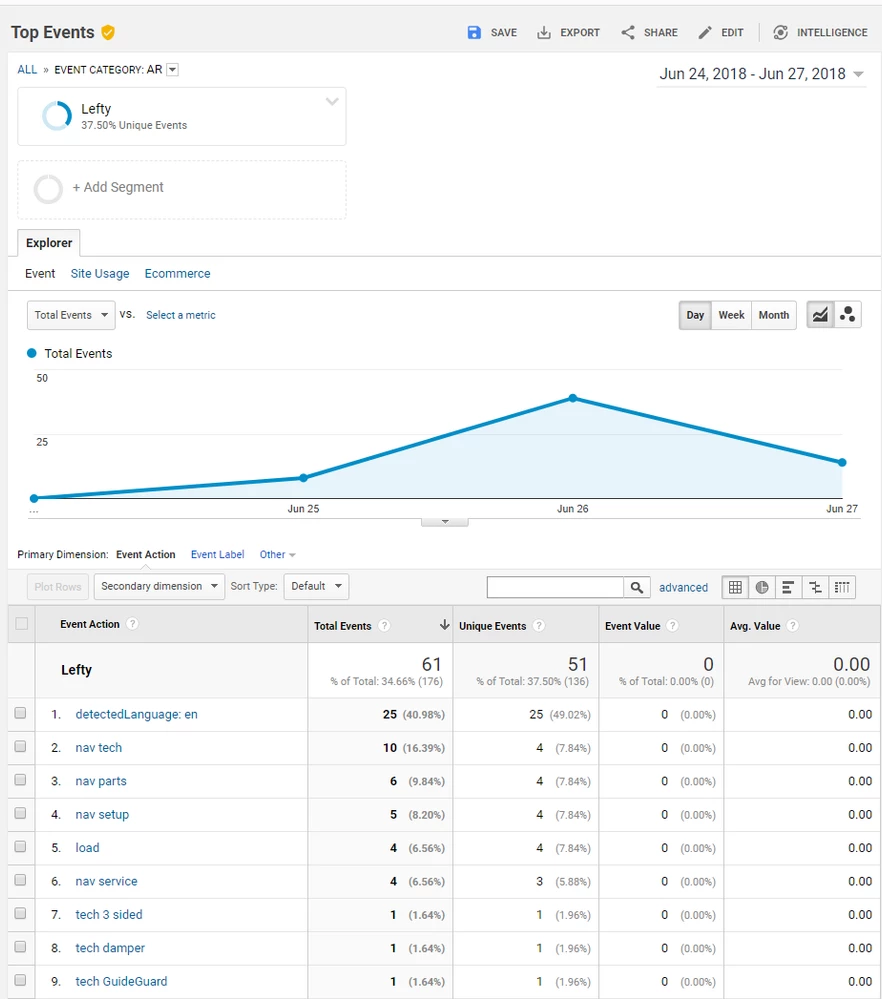
Task: Open the Secondary dimension dropdown
Action: (159, 586)
